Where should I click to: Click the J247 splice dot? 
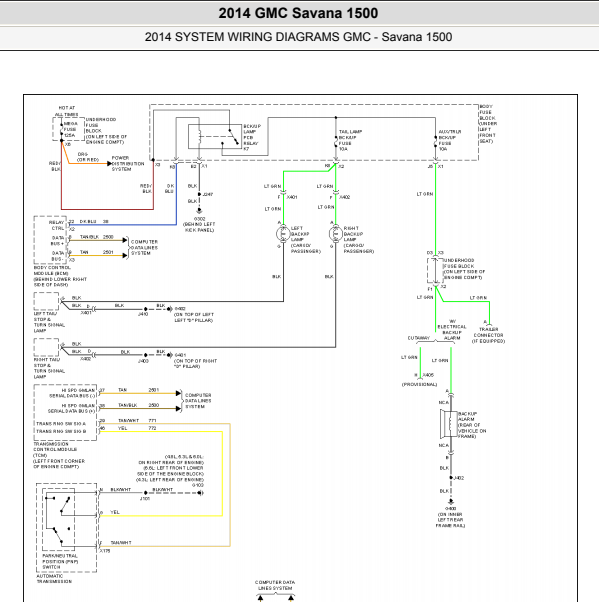click(199, 194)
